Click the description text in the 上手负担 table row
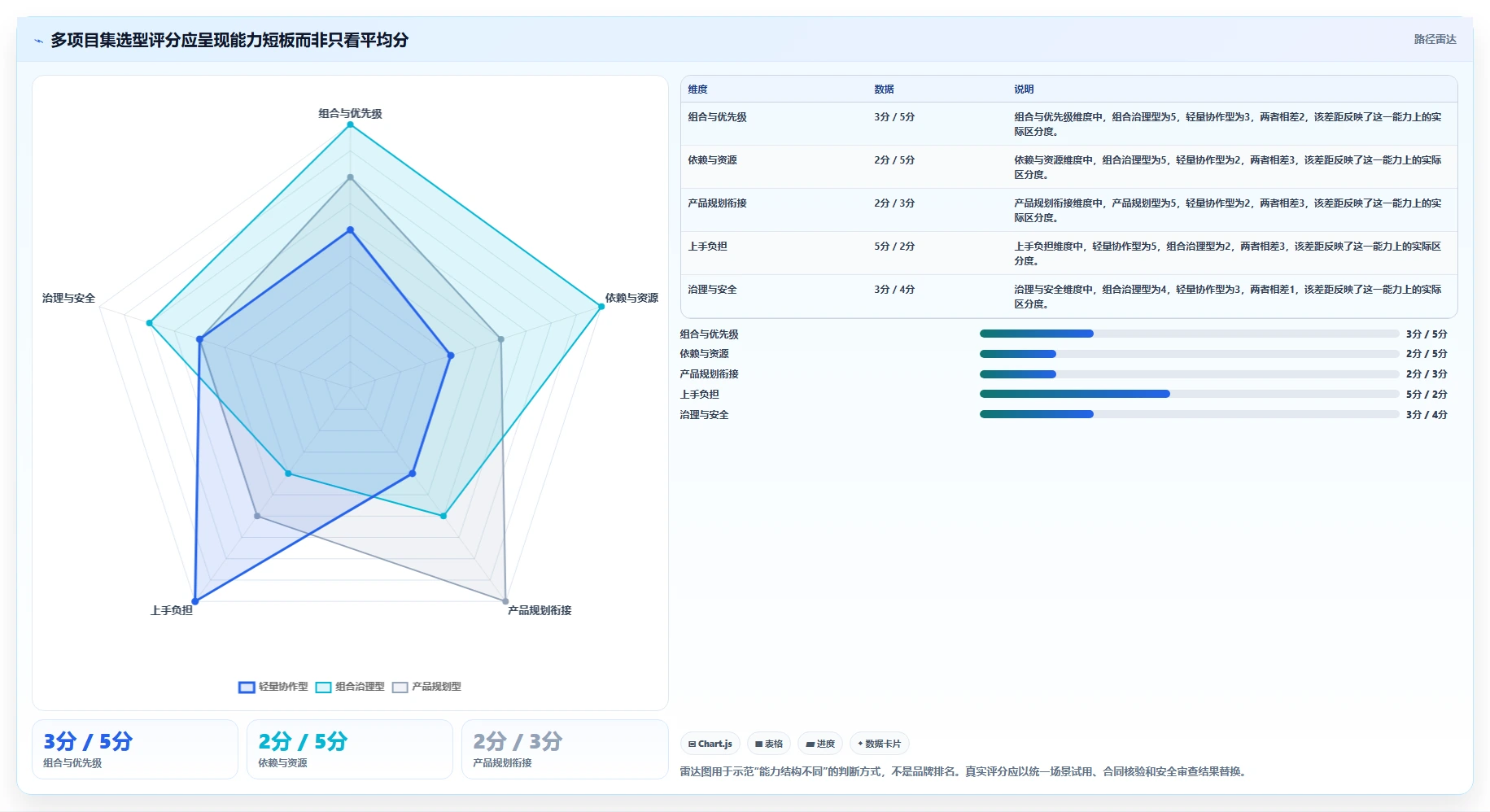This screenshot has height=812, width=1490. click(x=1227, y=254)
